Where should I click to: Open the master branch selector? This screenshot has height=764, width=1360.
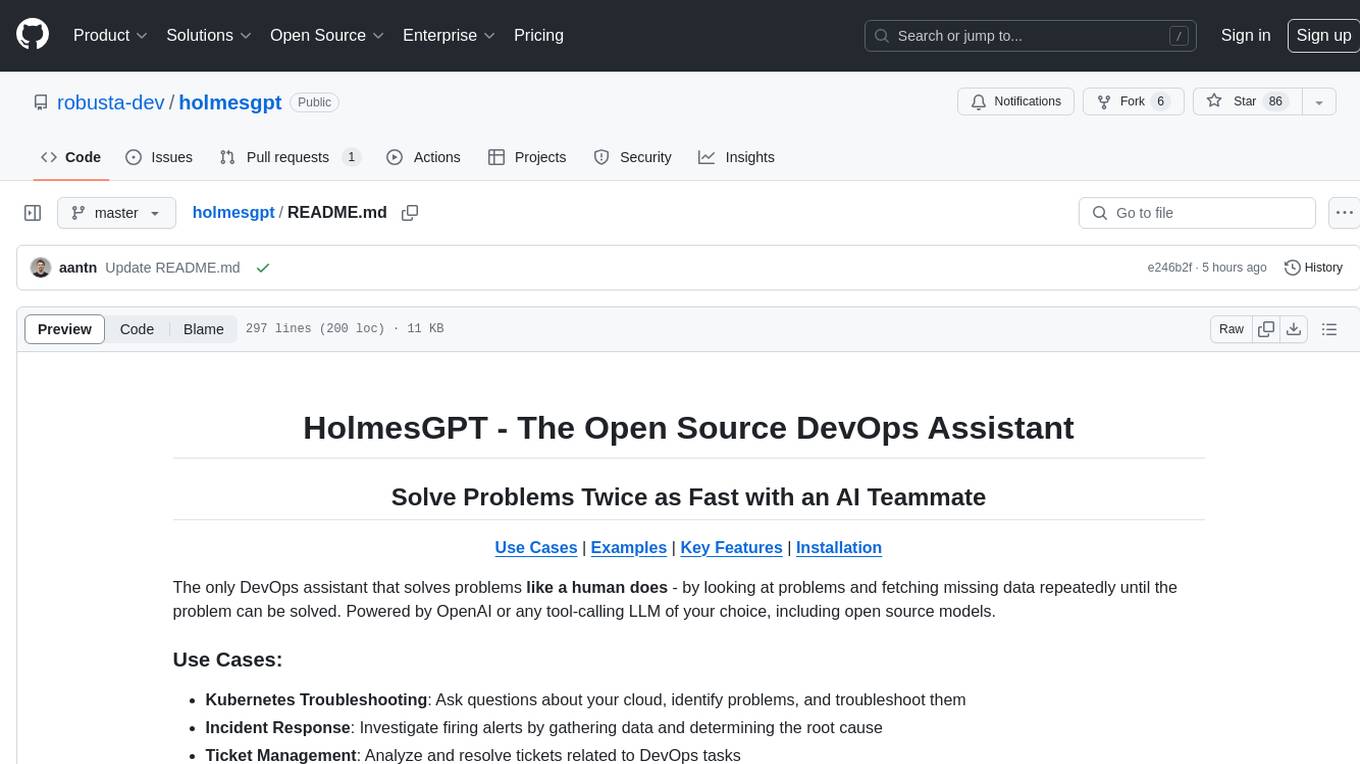[117, 213]
